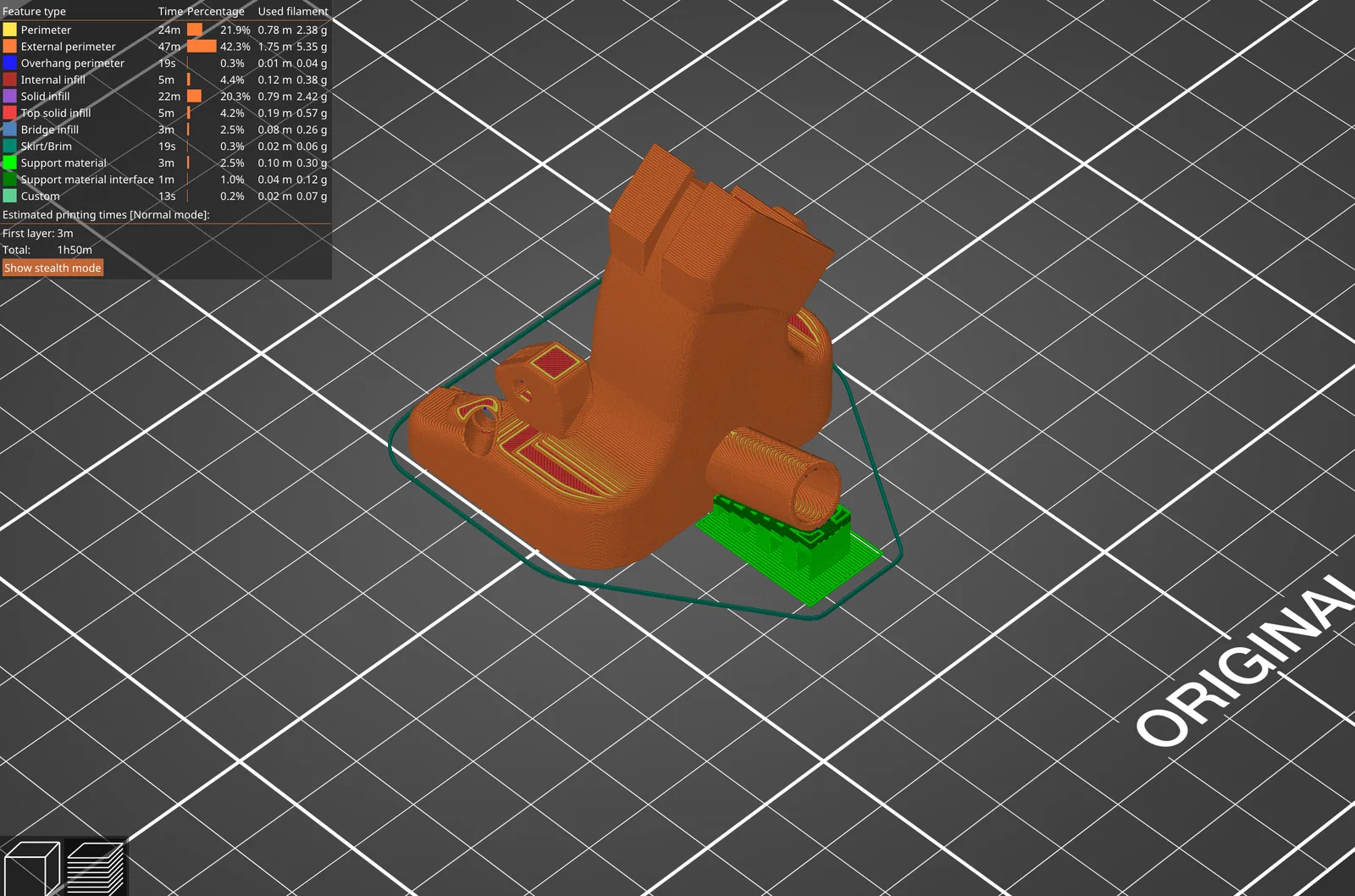Click the Total 1h50m print time
1355x896 pixels.
(x=47, y=250)
